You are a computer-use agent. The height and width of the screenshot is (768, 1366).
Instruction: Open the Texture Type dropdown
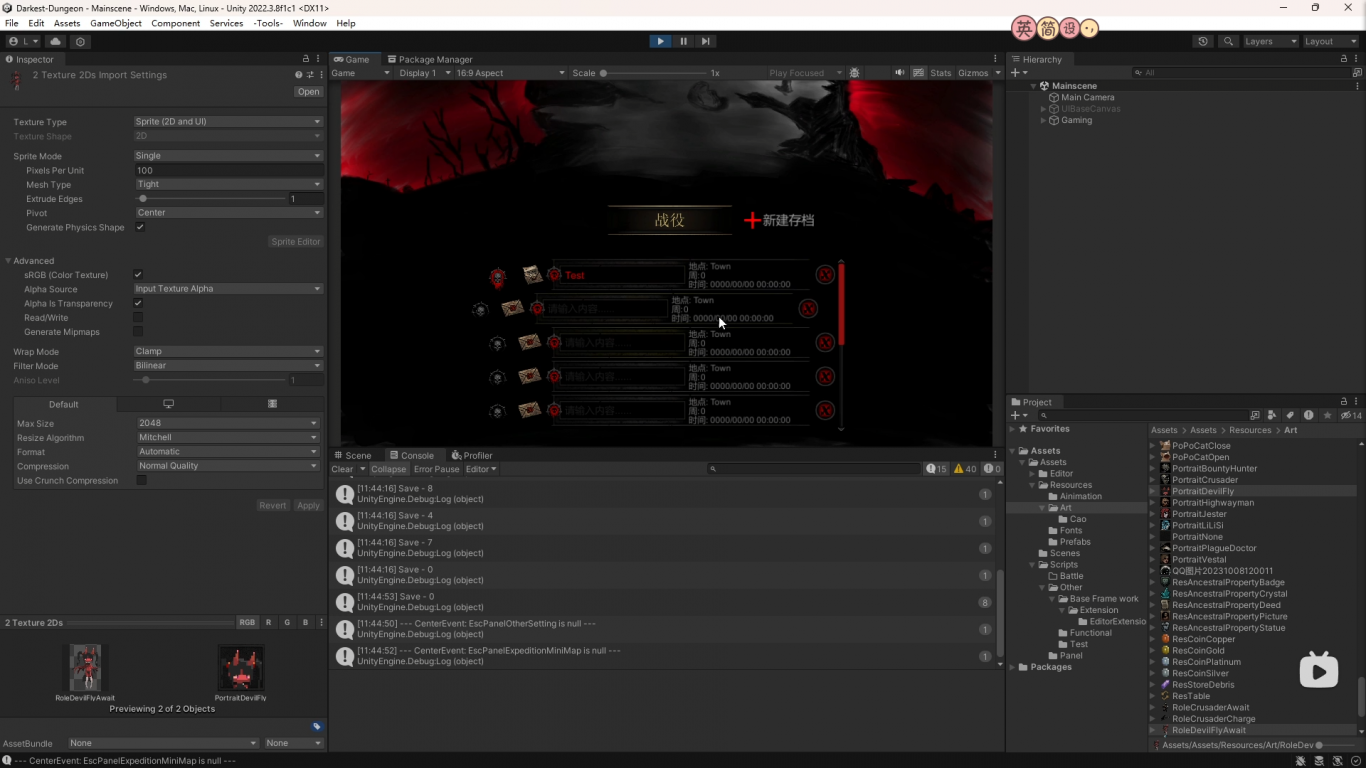pos(228,122)
